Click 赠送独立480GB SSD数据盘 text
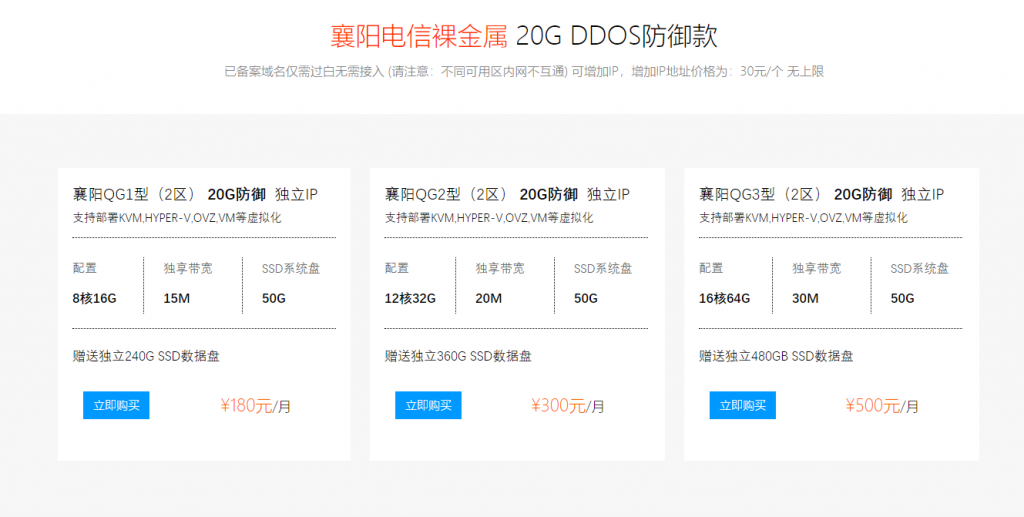The image size is (1024, 517). [776, 356]
